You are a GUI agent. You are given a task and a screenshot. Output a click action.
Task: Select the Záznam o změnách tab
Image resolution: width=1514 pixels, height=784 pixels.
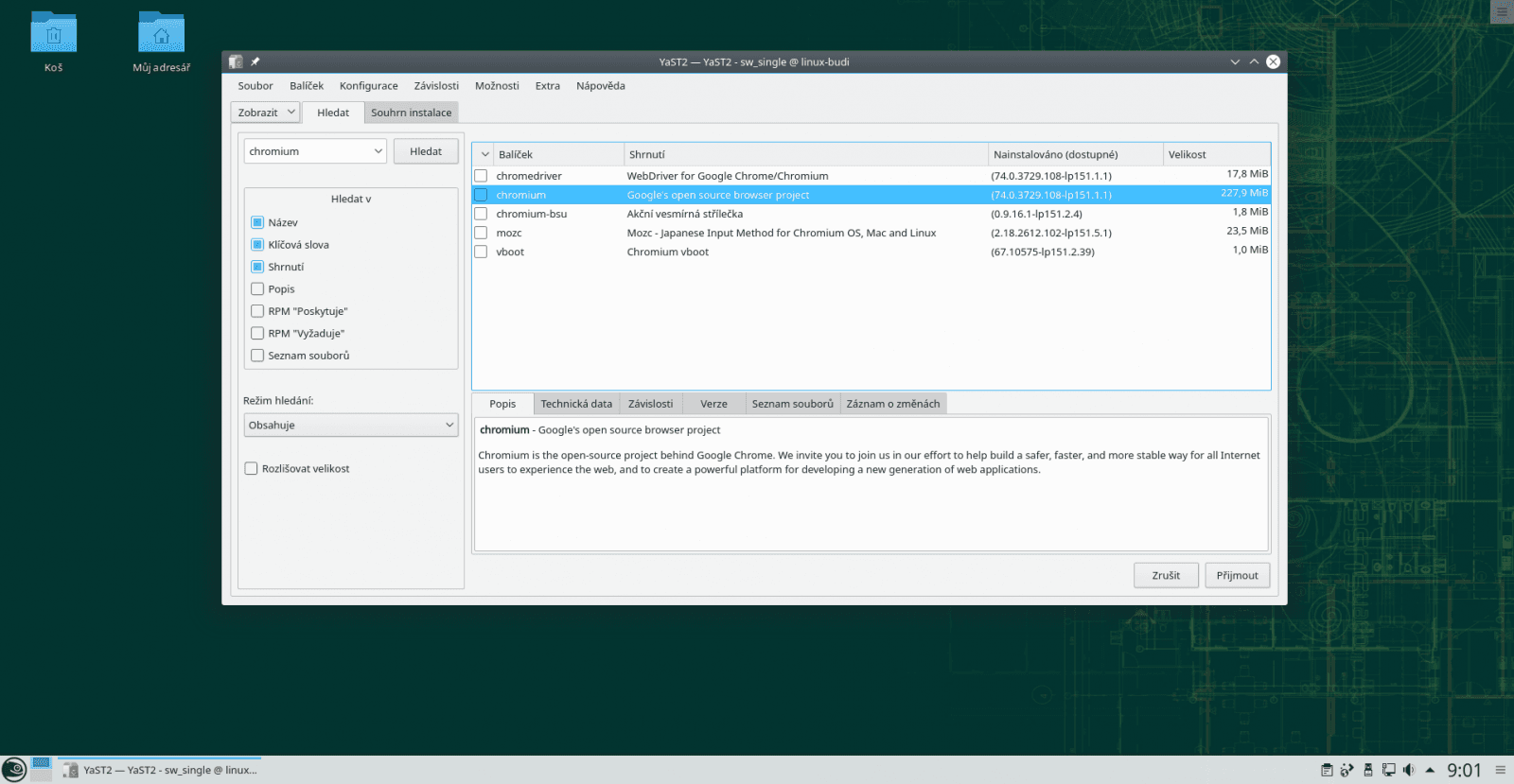tap(893, 404)
